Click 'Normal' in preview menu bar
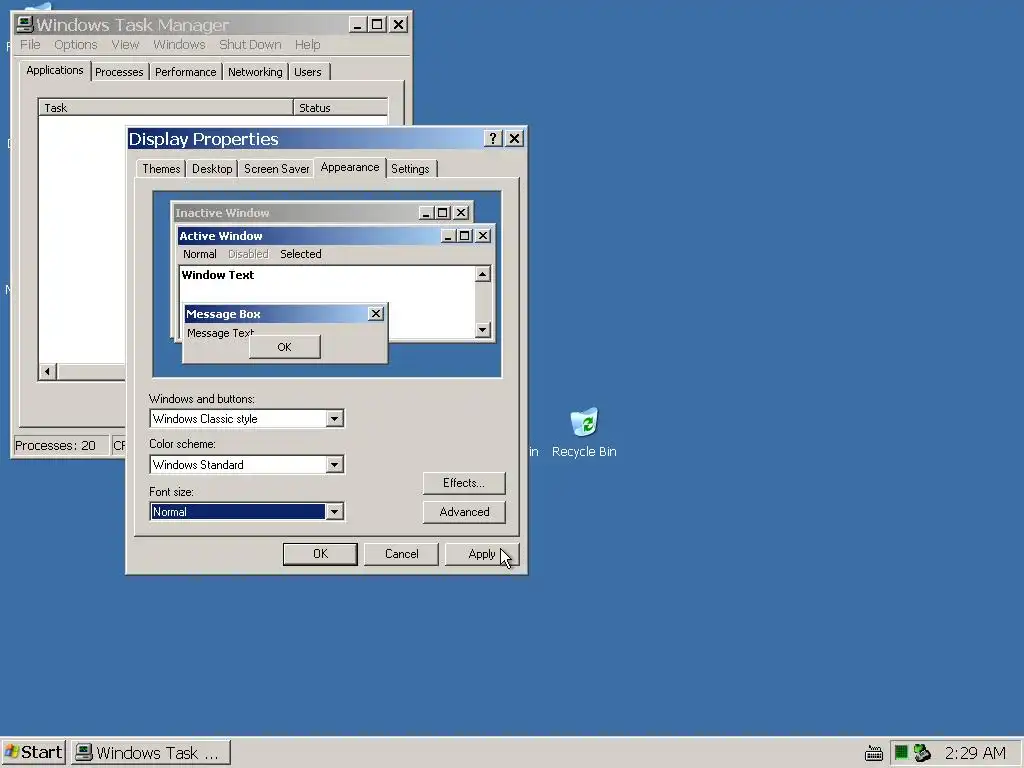Image resolution: width=1024 pixels, height=768 pixels. (199, 254)
